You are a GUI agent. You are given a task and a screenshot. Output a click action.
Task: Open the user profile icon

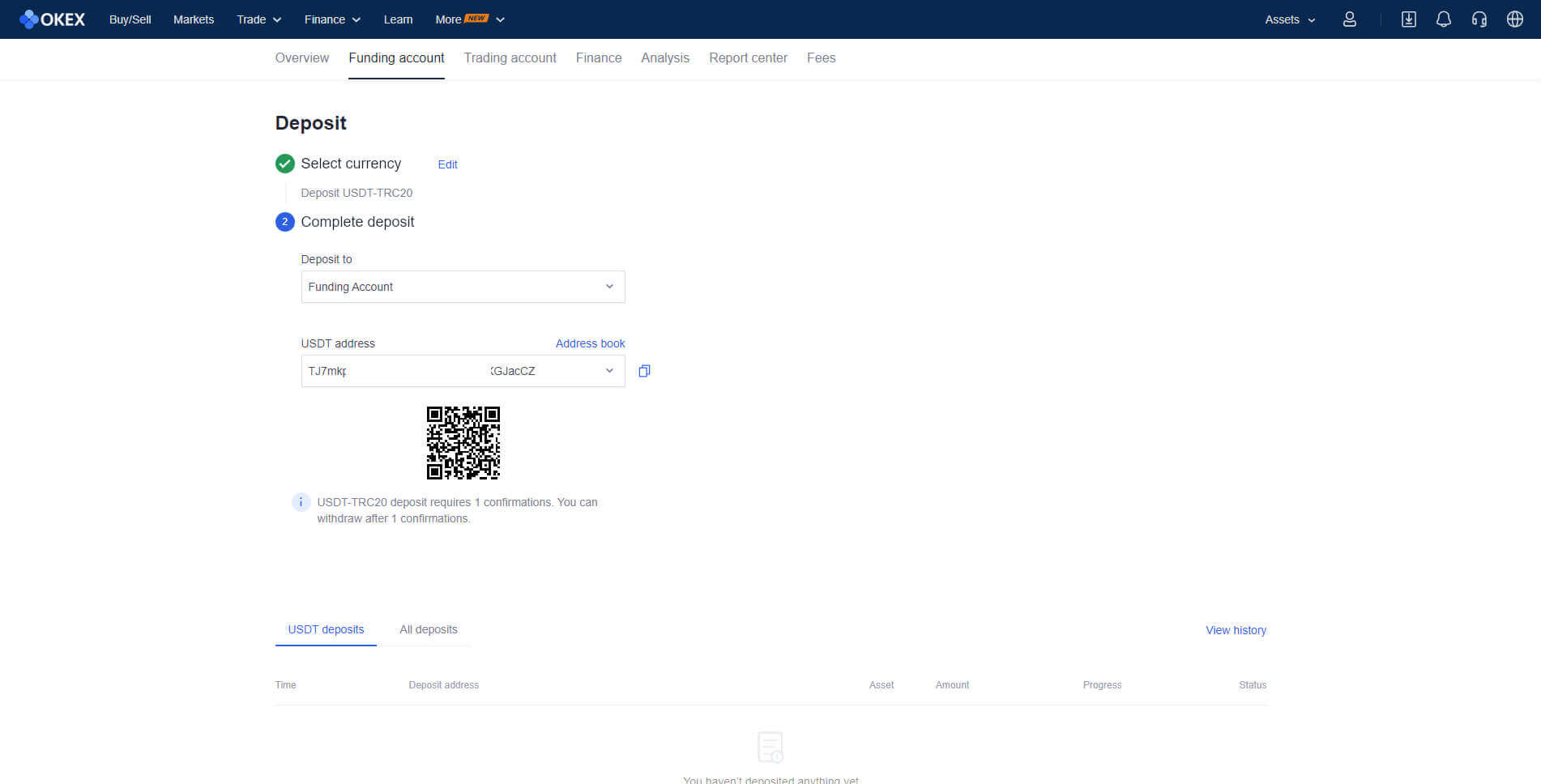pos(1349,19)
